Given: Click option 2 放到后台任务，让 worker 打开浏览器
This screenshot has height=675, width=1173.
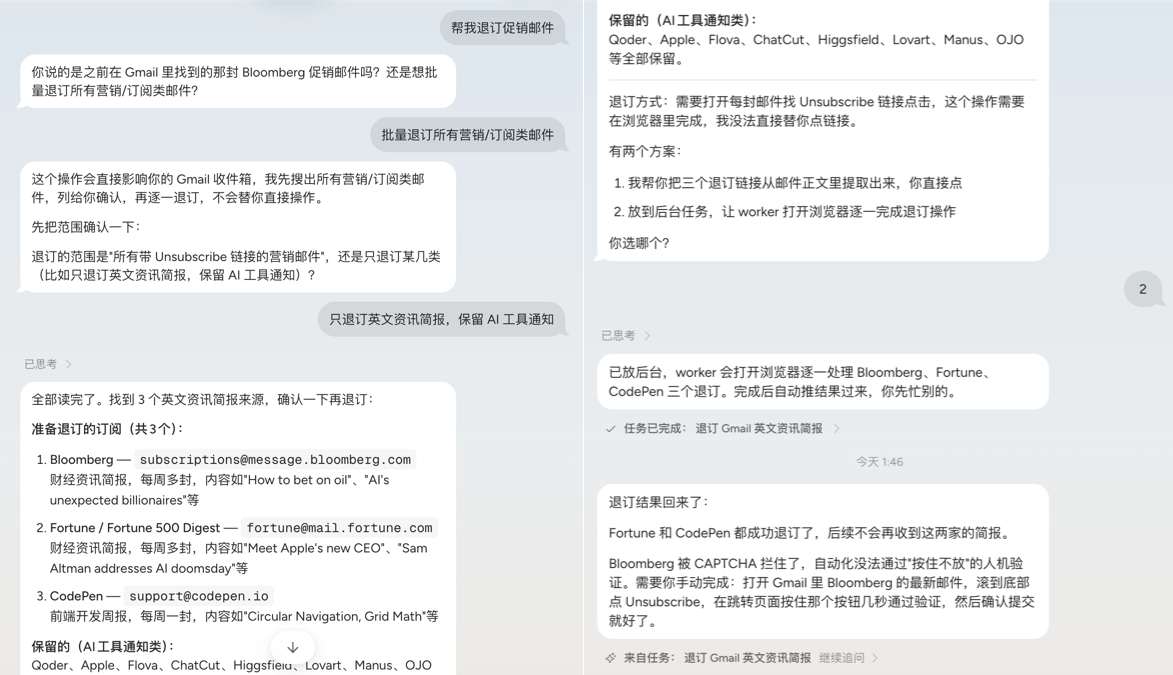Looking at the screenshot, I should click(791, 212).
